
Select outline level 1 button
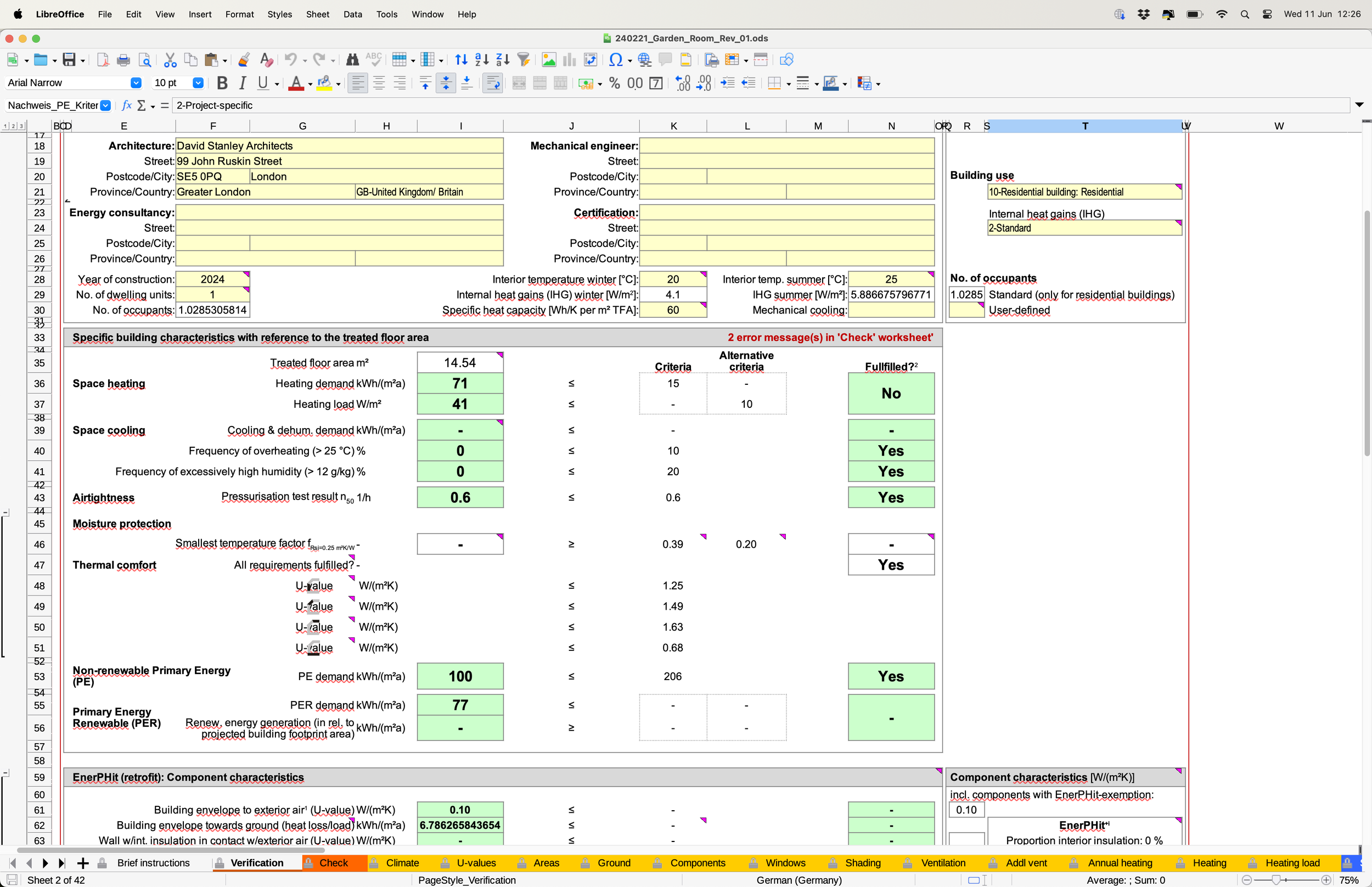coord(5,126)
